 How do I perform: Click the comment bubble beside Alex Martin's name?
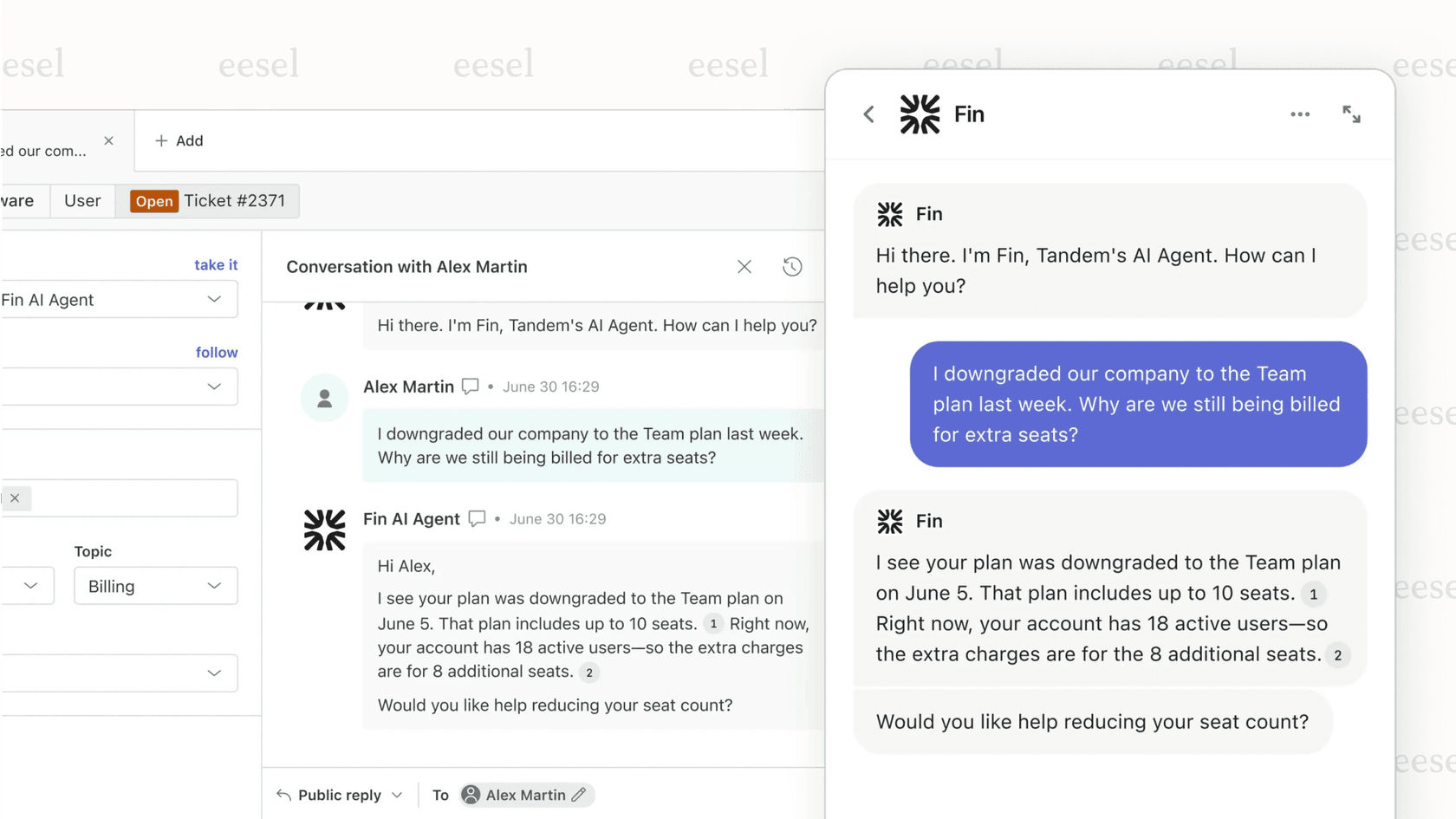470,387
